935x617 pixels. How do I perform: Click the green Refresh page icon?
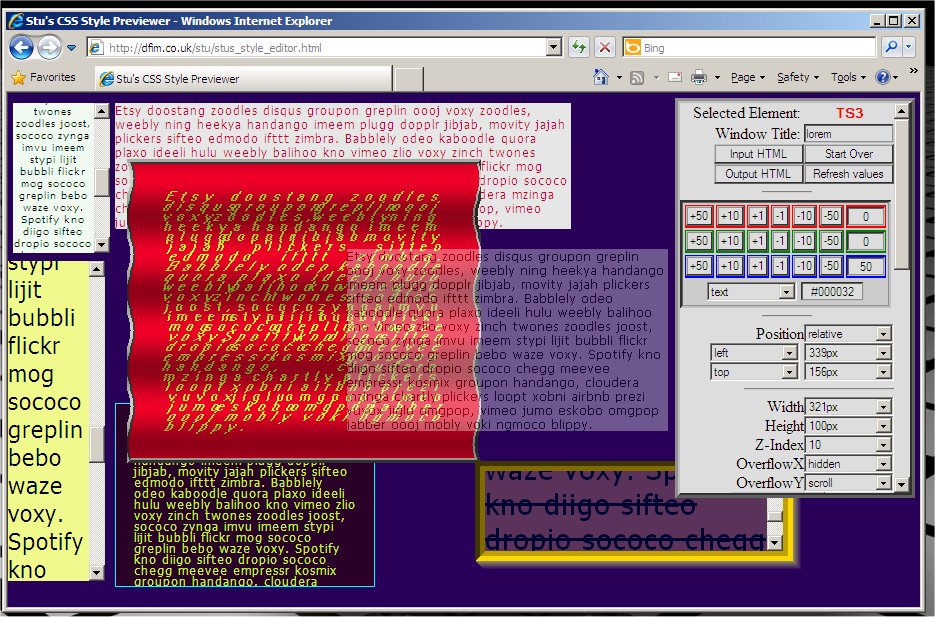579,47
